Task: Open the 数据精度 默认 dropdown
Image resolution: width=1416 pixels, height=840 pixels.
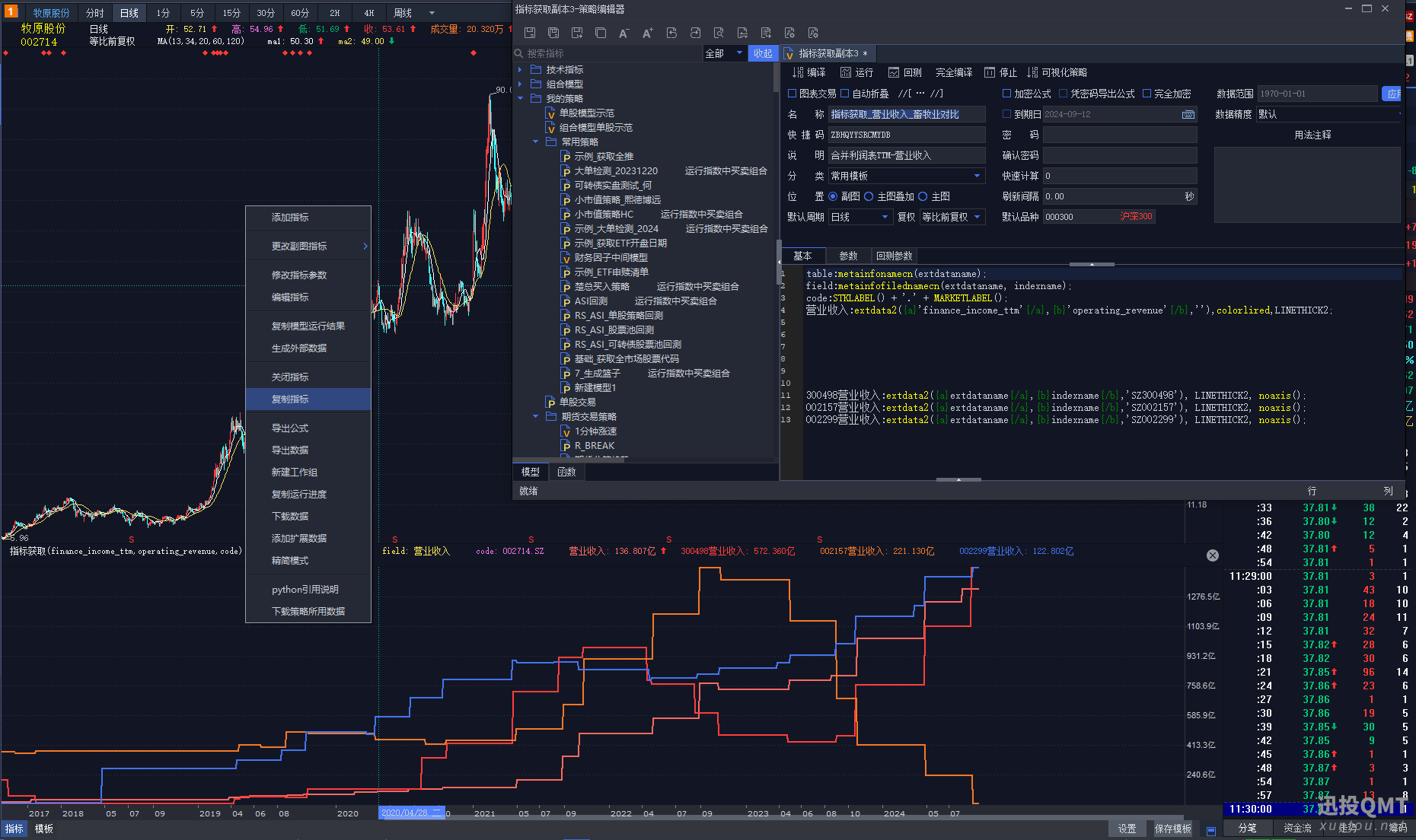Action: click(x=1328, y=114)
